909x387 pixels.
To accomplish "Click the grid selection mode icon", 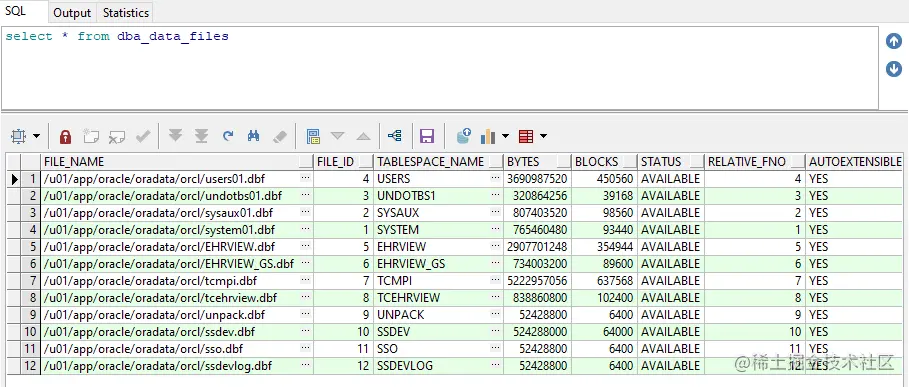I will (x=19, y=136).
